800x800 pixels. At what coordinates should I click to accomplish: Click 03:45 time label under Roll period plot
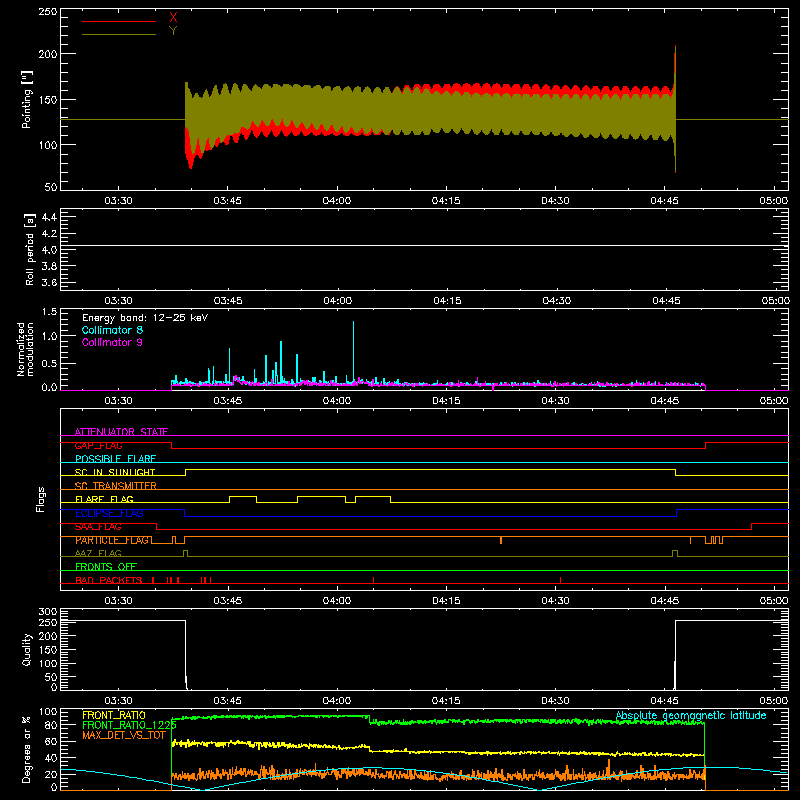(228, 301)
